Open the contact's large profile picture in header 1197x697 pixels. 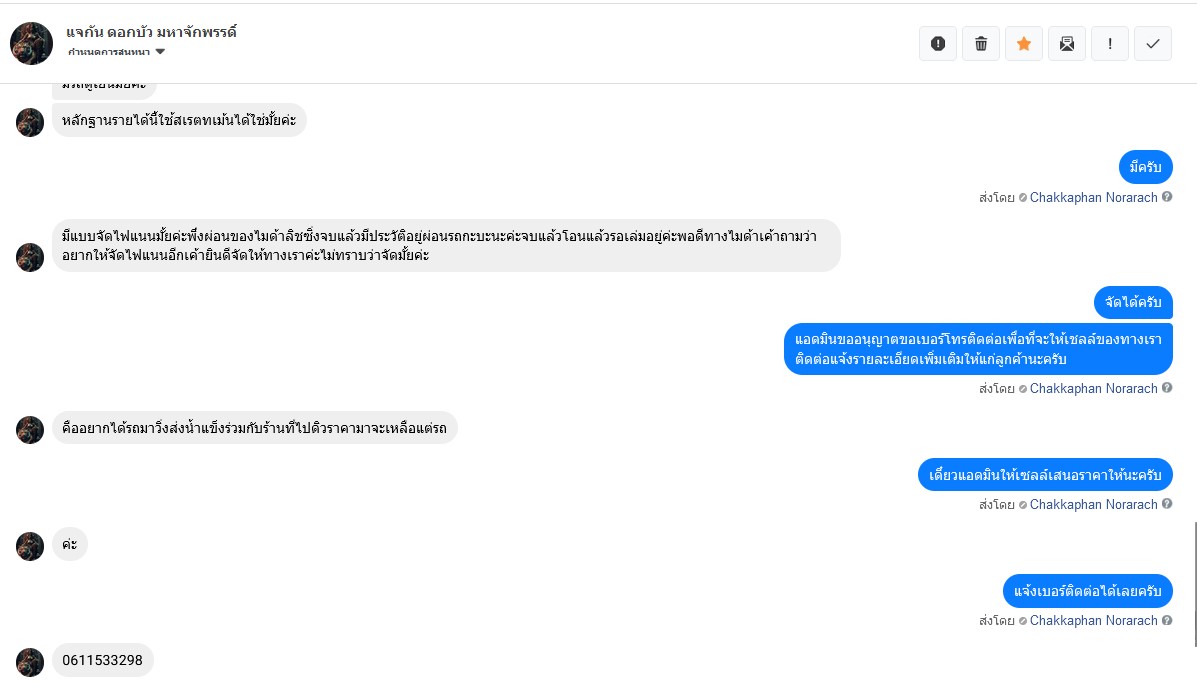(31, 43)
